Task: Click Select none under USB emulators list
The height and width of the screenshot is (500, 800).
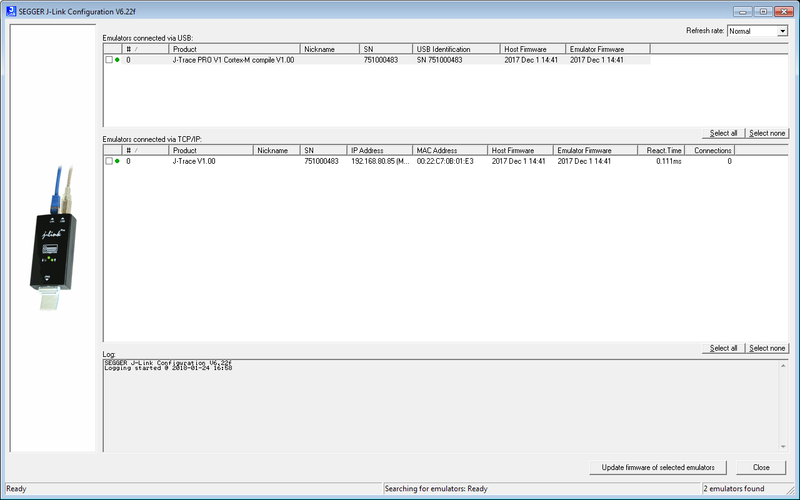Action: (767, 133)
